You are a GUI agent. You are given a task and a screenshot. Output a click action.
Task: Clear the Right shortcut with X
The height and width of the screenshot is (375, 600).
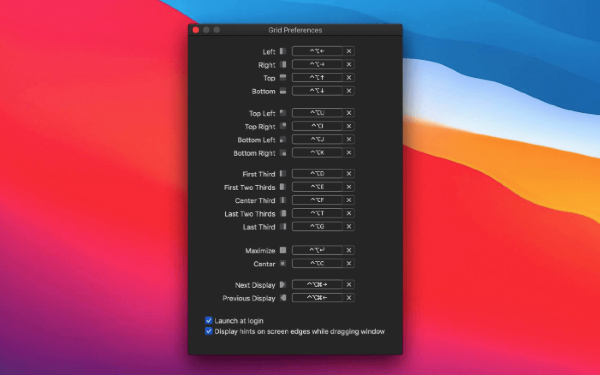click(349, 64)
